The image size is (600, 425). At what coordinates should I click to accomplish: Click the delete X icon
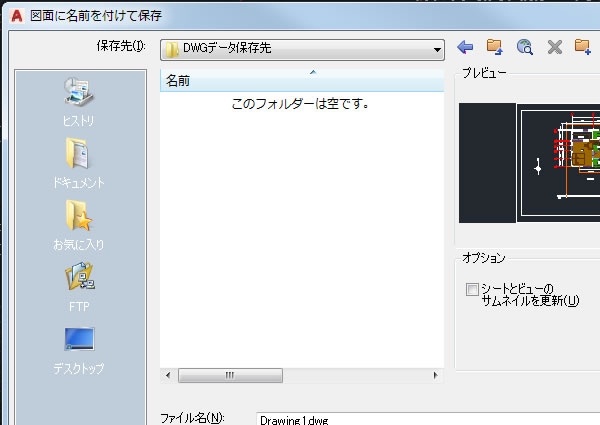tap(554, 47)
